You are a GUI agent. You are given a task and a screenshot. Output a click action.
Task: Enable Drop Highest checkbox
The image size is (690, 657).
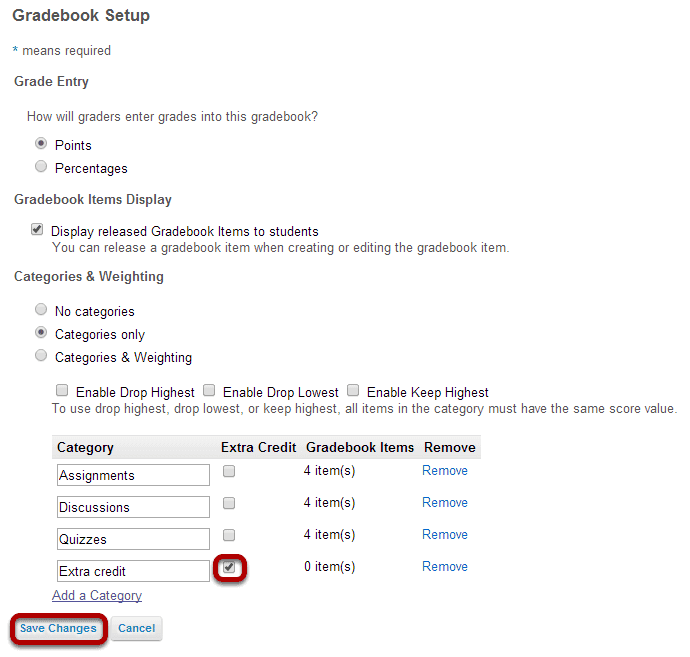62,390
